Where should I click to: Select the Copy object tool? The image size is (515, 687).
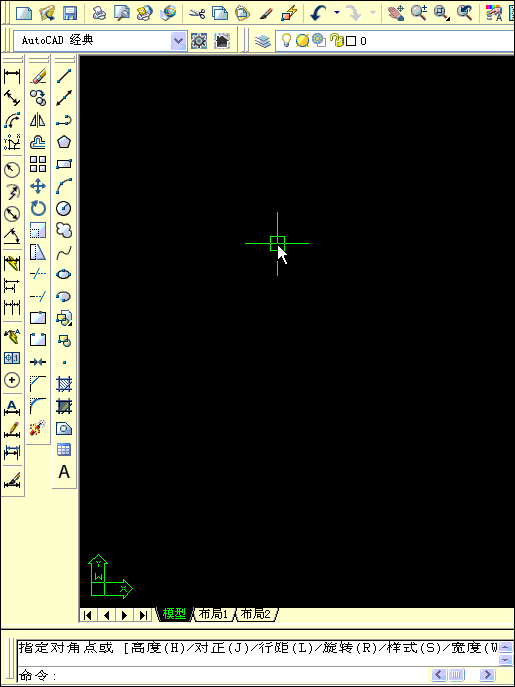[38, 98]
